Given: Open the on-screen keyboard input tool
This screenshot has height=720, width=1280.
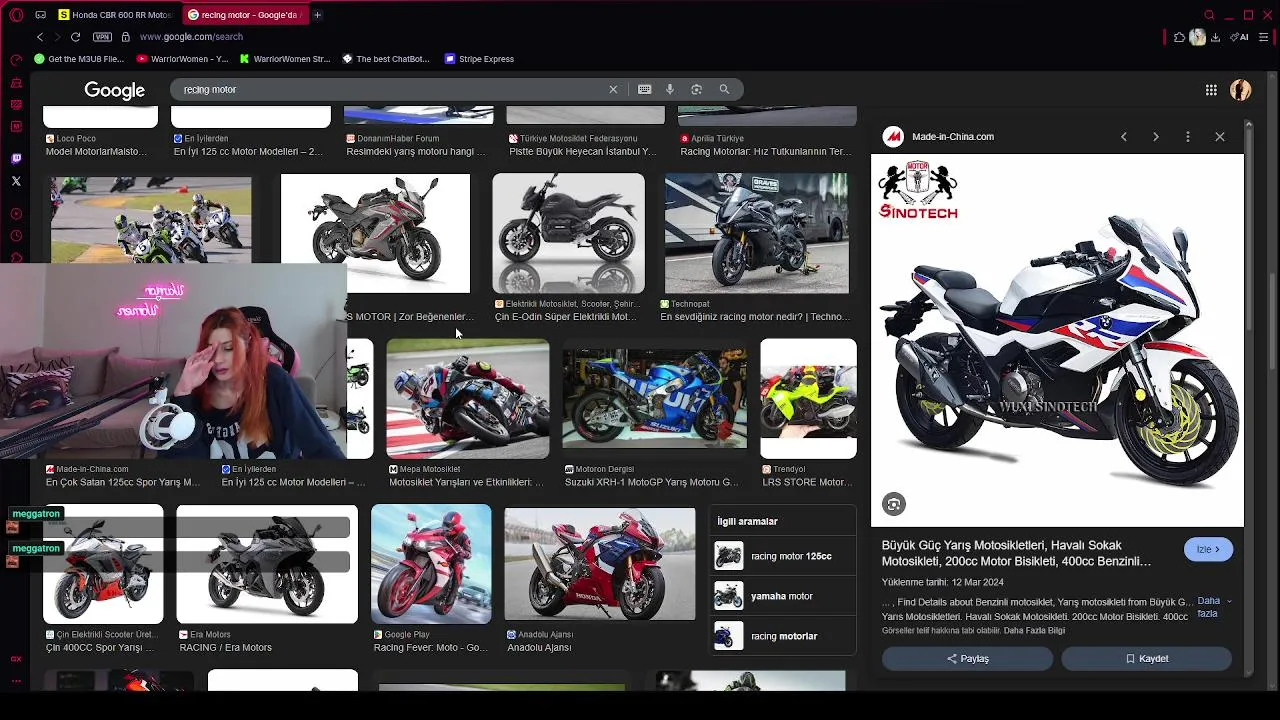Looking at the screenshot, I should coord(645,89).
